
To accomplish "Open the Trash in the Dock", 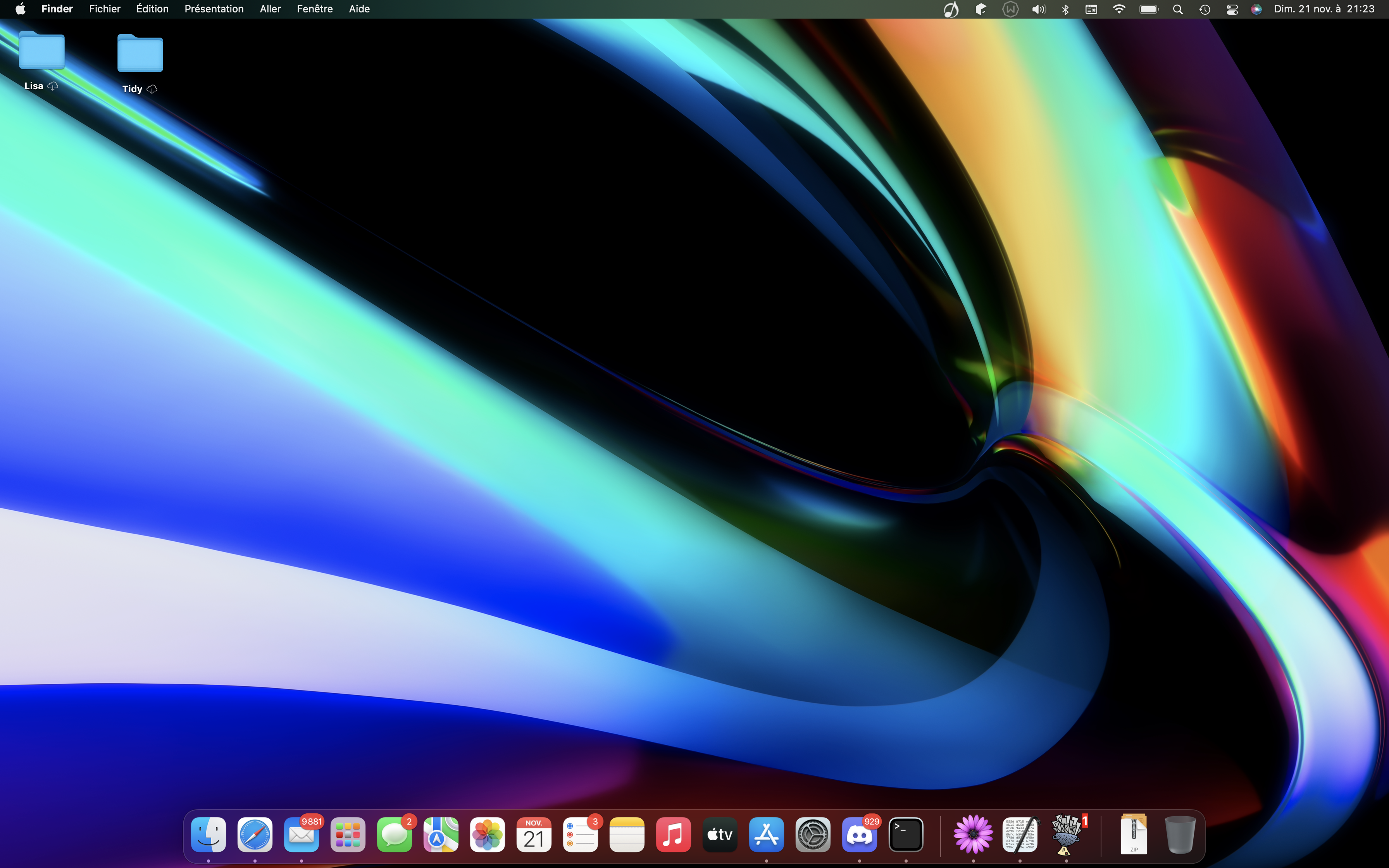I will [1180, 835].
